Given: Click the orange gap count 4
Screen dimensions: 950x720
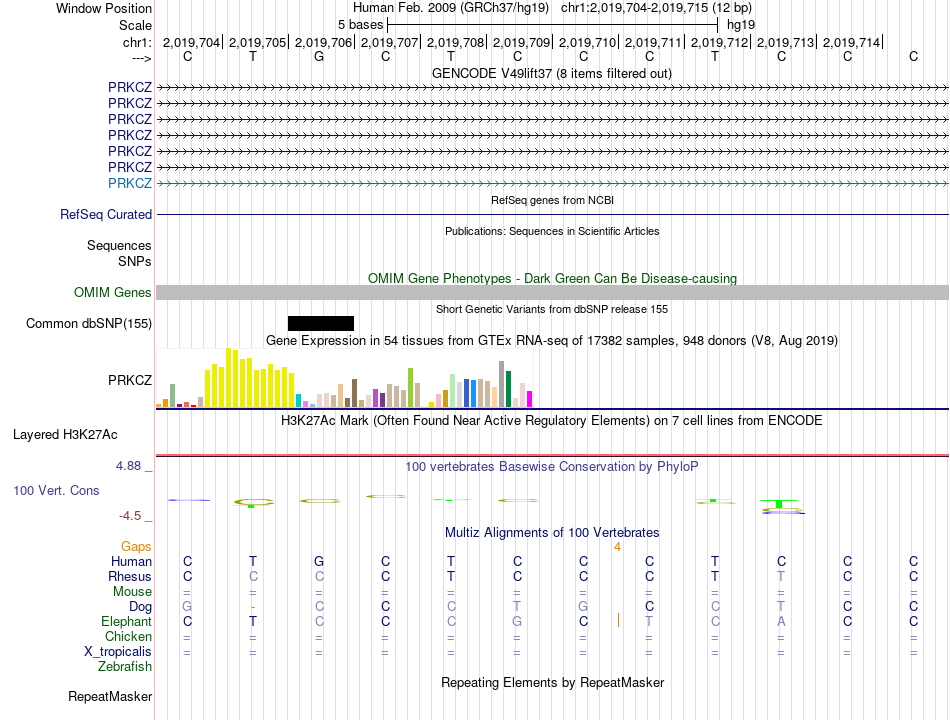Looking at the screenshot, I should click(x=617, y=547).
